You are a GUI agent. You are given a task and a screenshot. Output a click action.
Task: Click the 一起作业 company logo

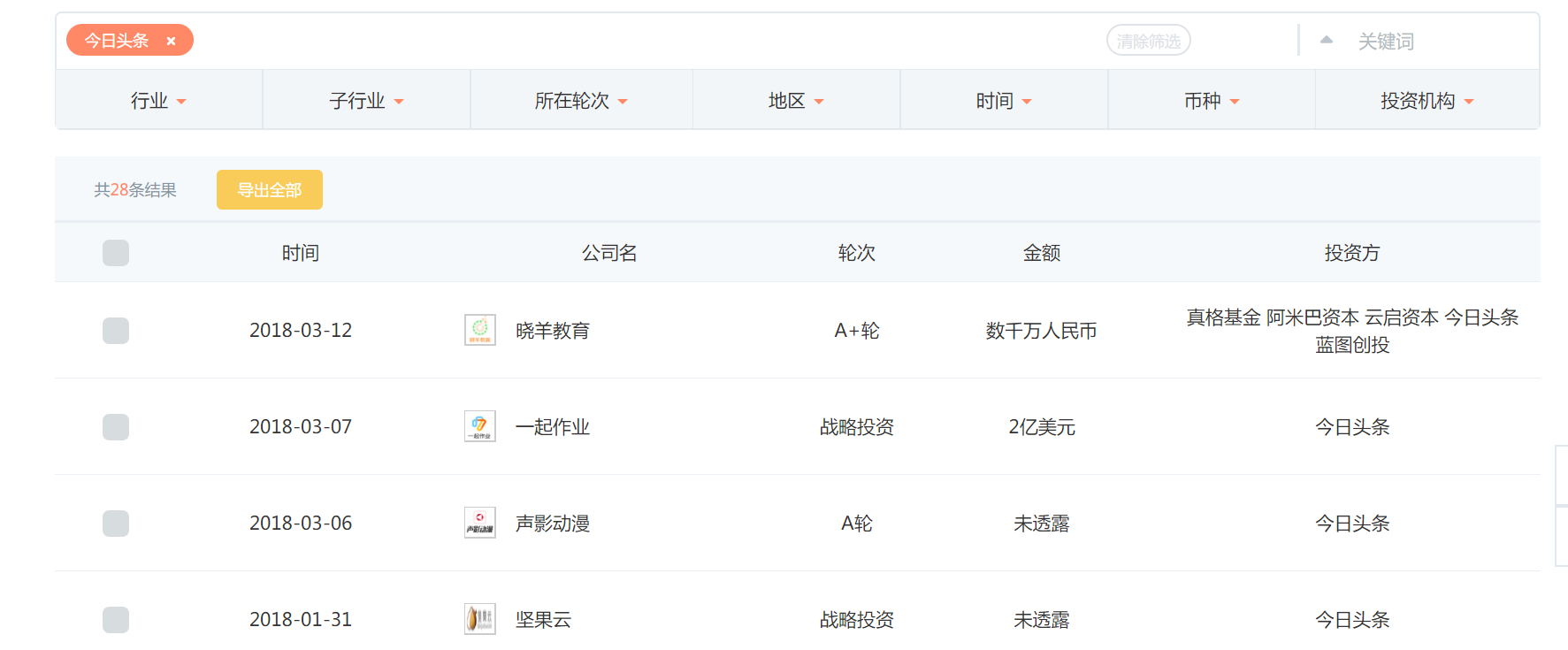pyautogui.click(x=480, y=426)
